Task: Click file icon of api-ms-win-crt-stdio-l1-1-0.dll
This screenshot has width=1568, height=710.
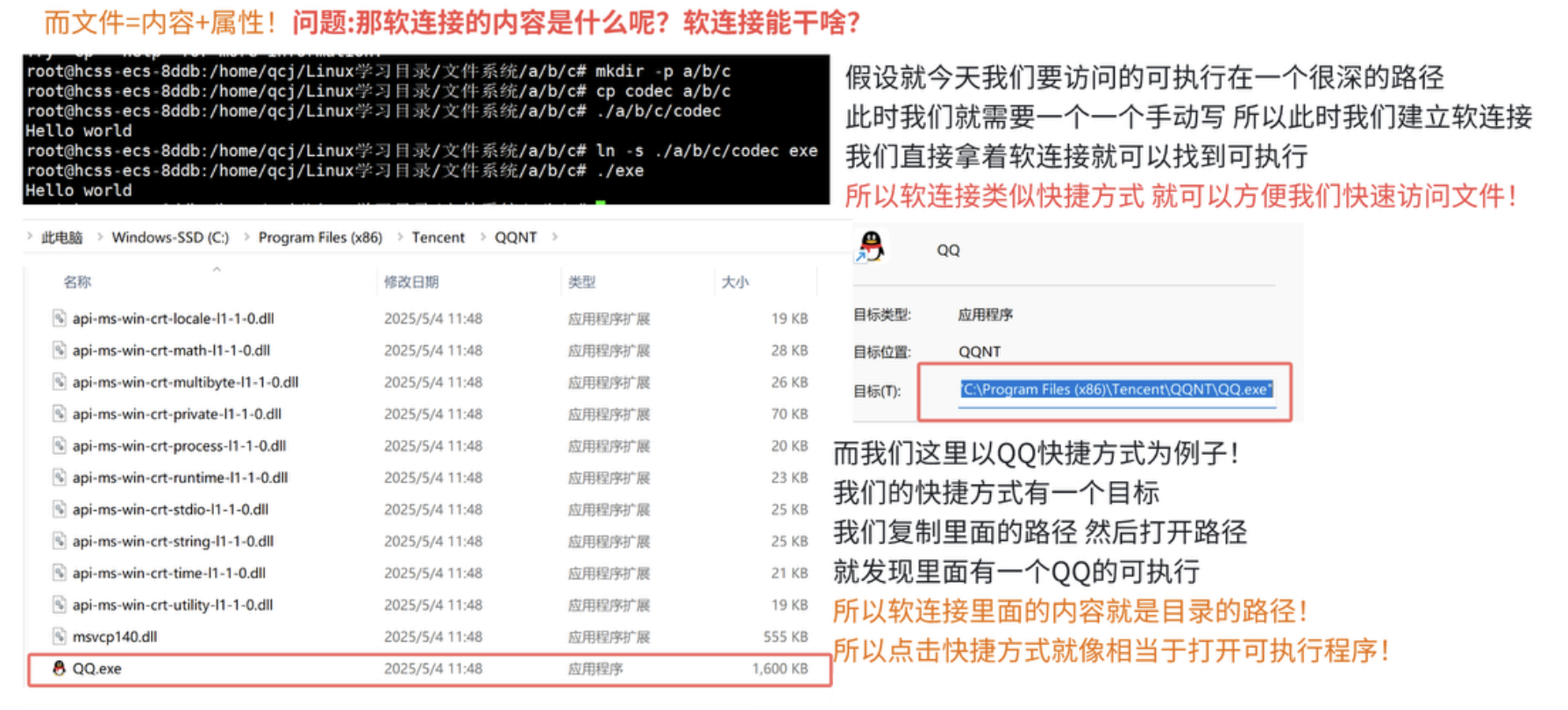Action: click(59, 509)
